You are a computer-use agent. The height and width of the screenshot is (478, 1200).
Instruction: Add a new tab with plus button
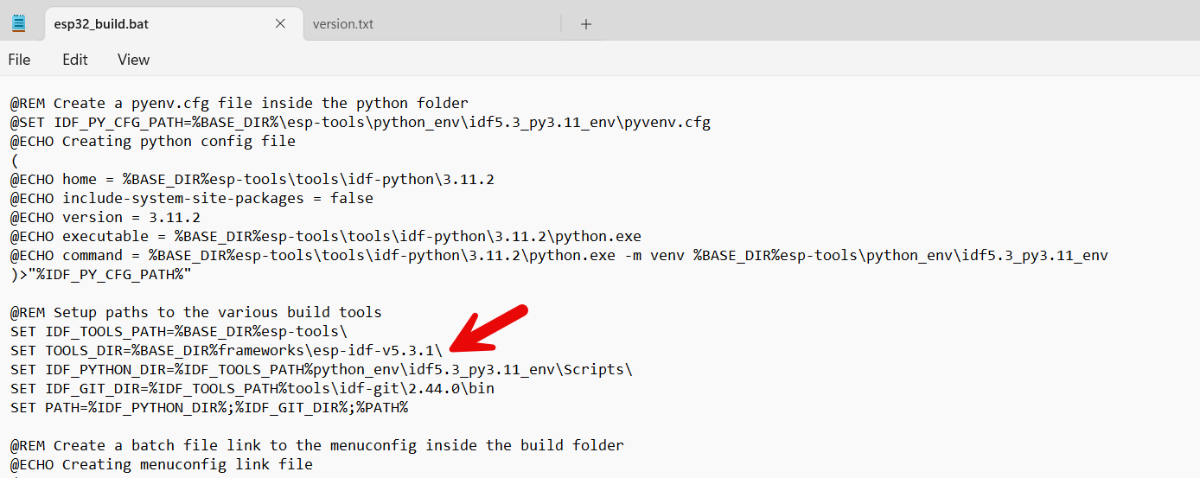tap(586, 24)
